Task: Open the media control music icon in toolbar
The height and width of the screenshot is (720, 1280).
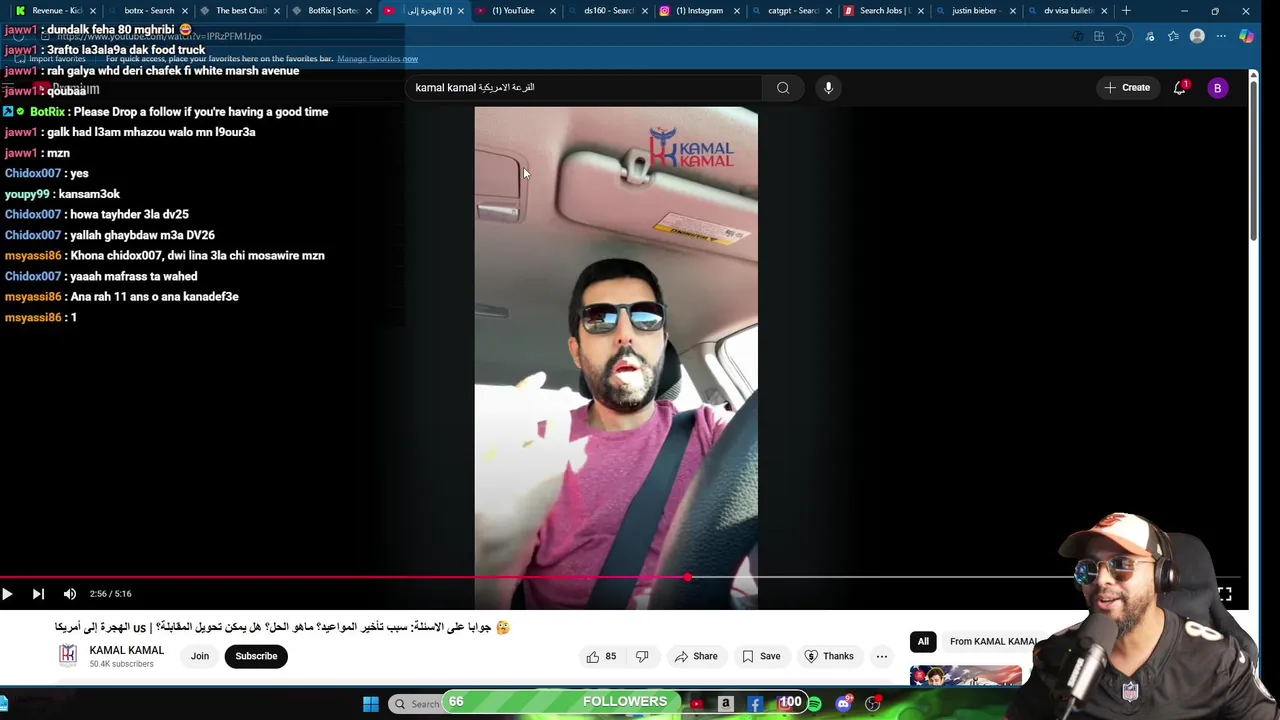Action: [1150, 36]
